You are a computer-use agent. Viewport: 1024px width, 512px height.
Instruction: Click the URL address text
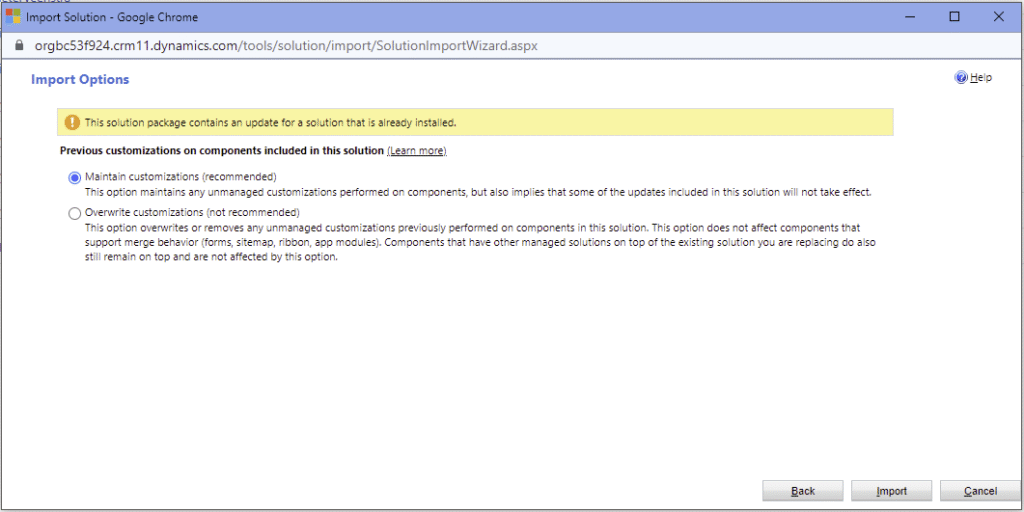[x=286, y=46]
